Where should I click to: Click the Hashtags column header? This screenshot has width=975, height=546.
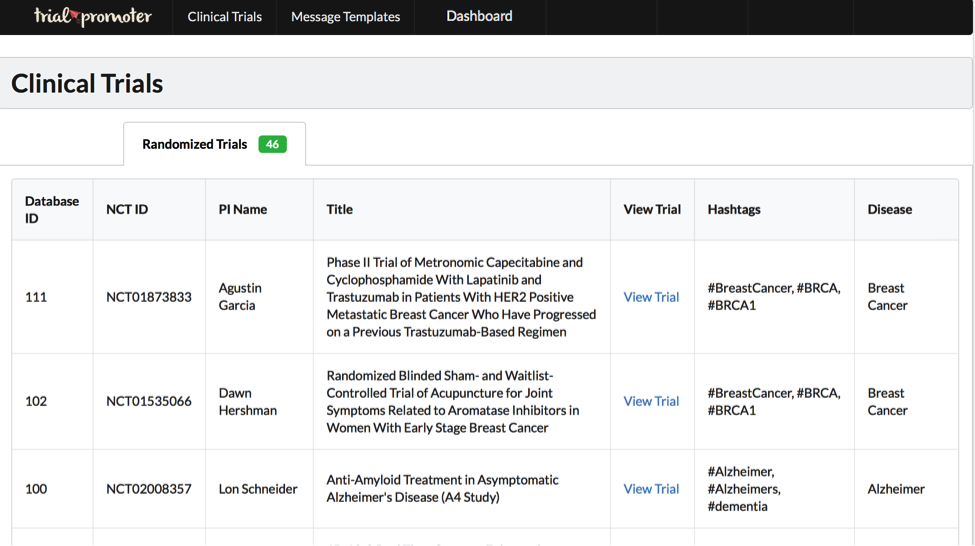tap(734, 209)
